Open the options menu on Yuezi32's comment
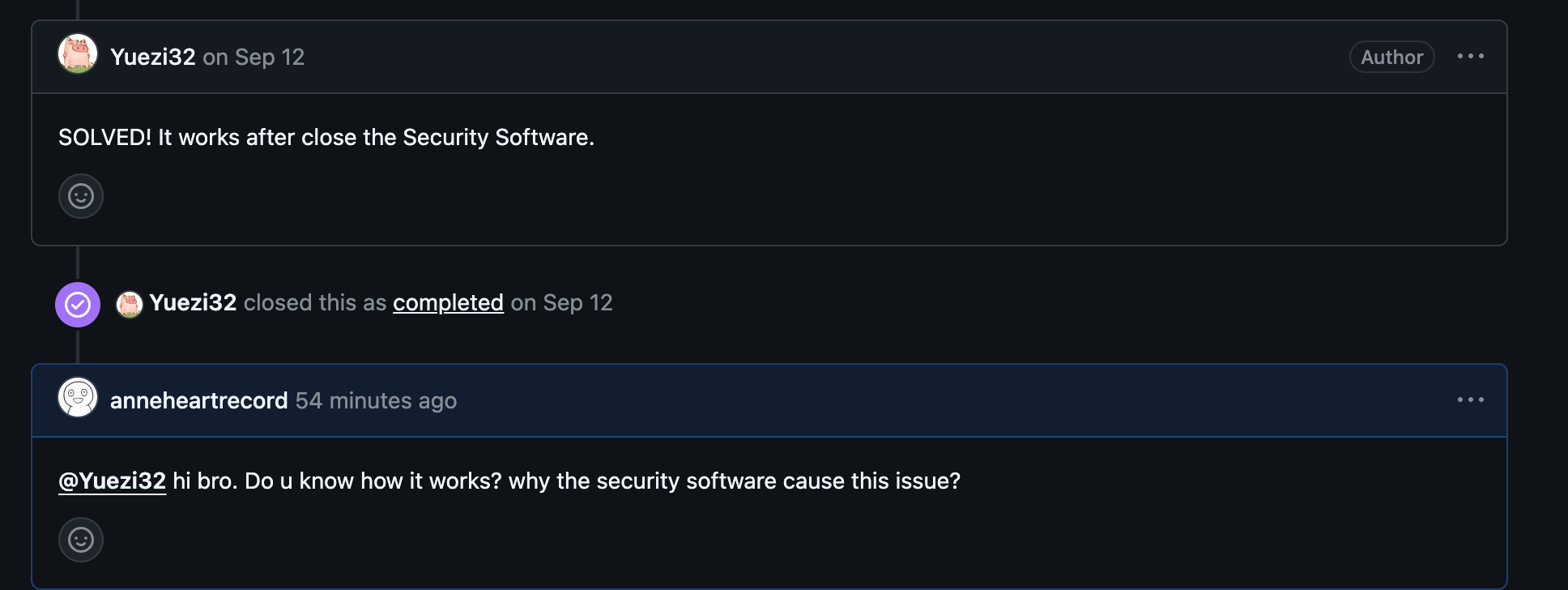 (x=1470, y=57)
